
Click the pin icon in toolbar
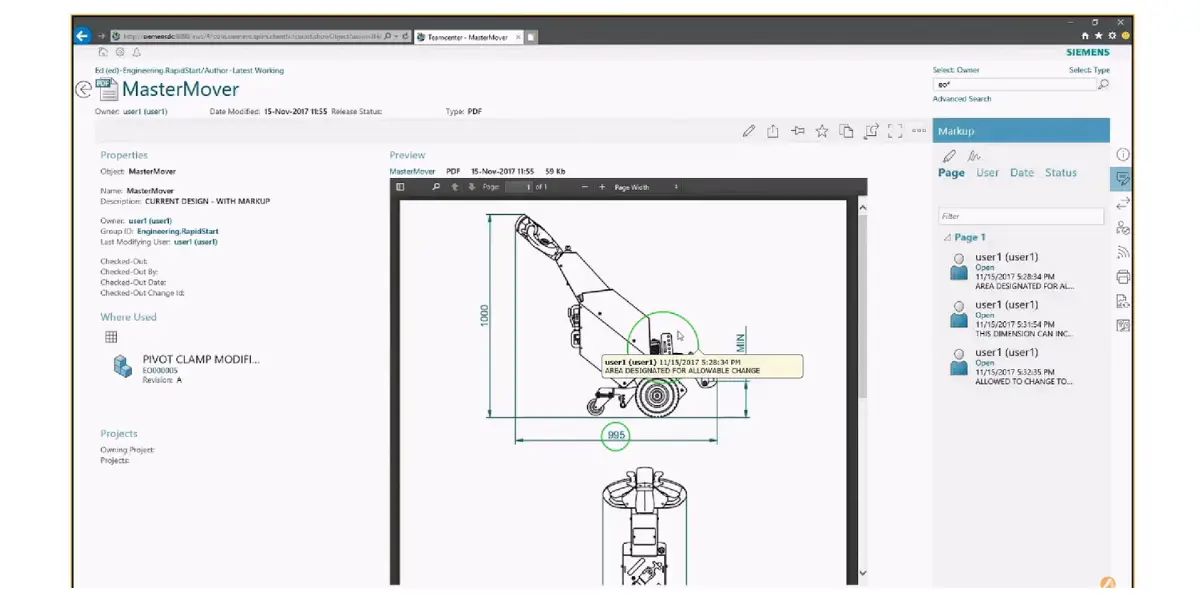click(x=797, y=131)
